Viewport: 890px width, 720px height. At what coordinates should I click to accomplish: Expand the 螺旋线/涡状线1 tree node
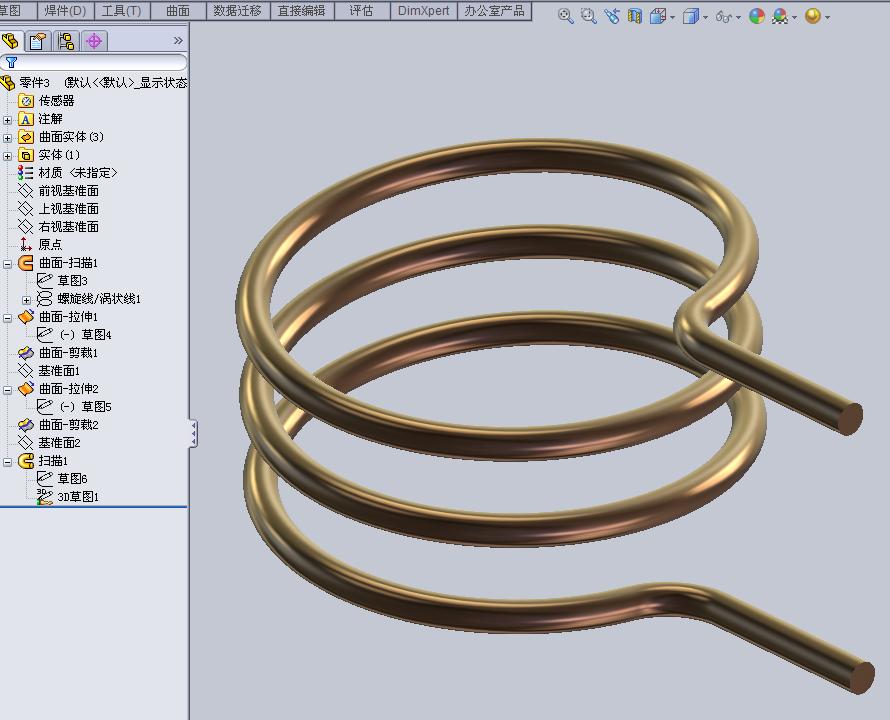click(27, 299)
